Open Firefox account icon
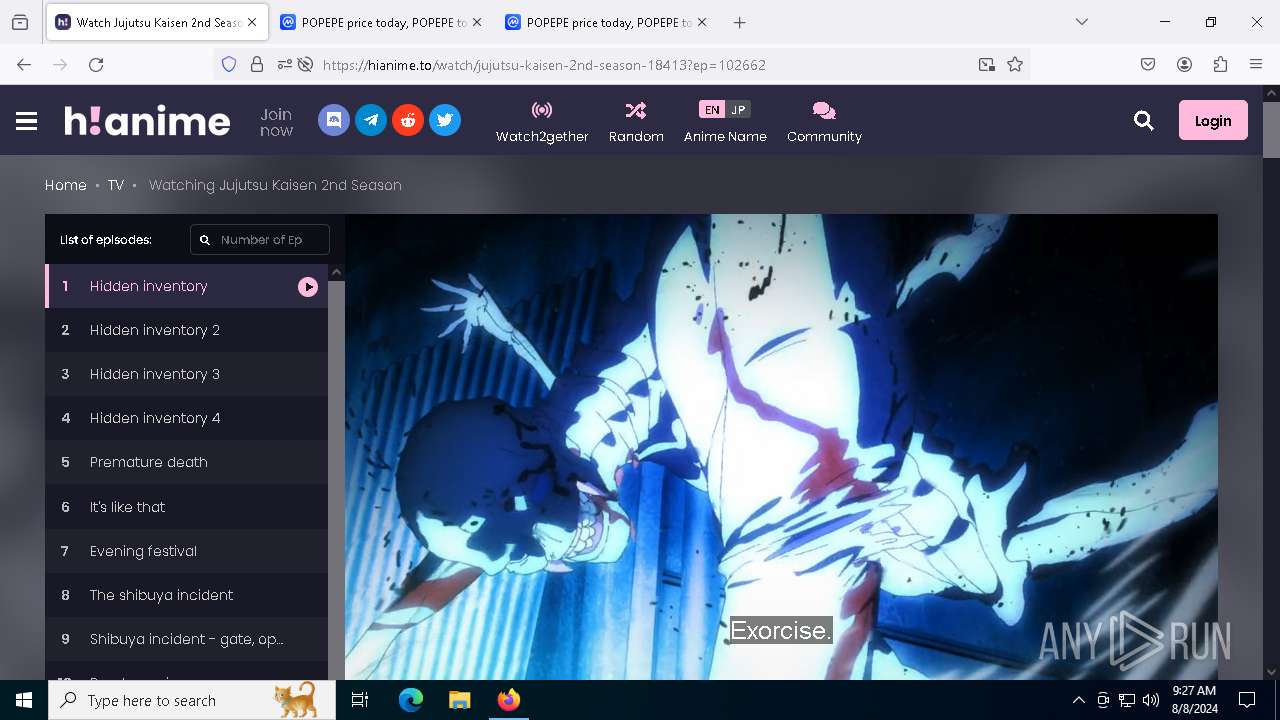Viewport: 1280px width, 720px height. pos(1184,64)
